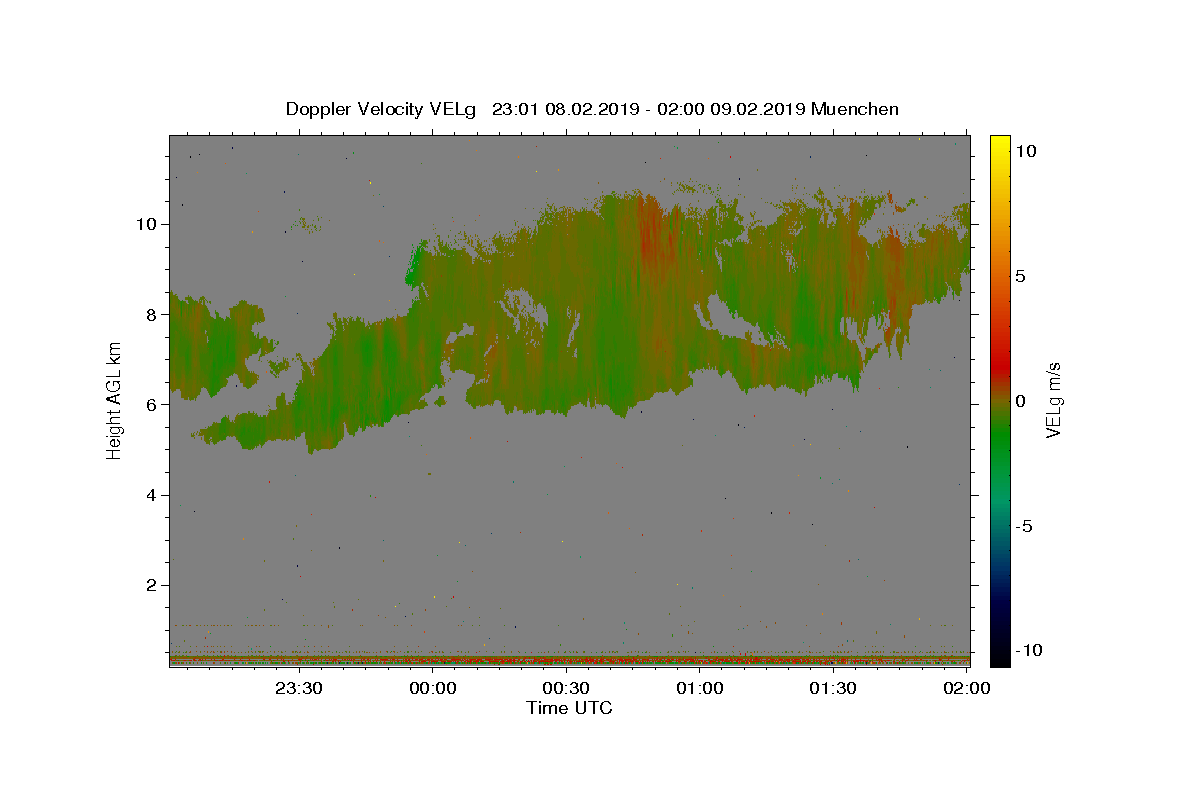This screenshot has width=1200, height=800.
Task: Click the plot title 'Doppler Velocity VELg'
Action: (381, 109)
